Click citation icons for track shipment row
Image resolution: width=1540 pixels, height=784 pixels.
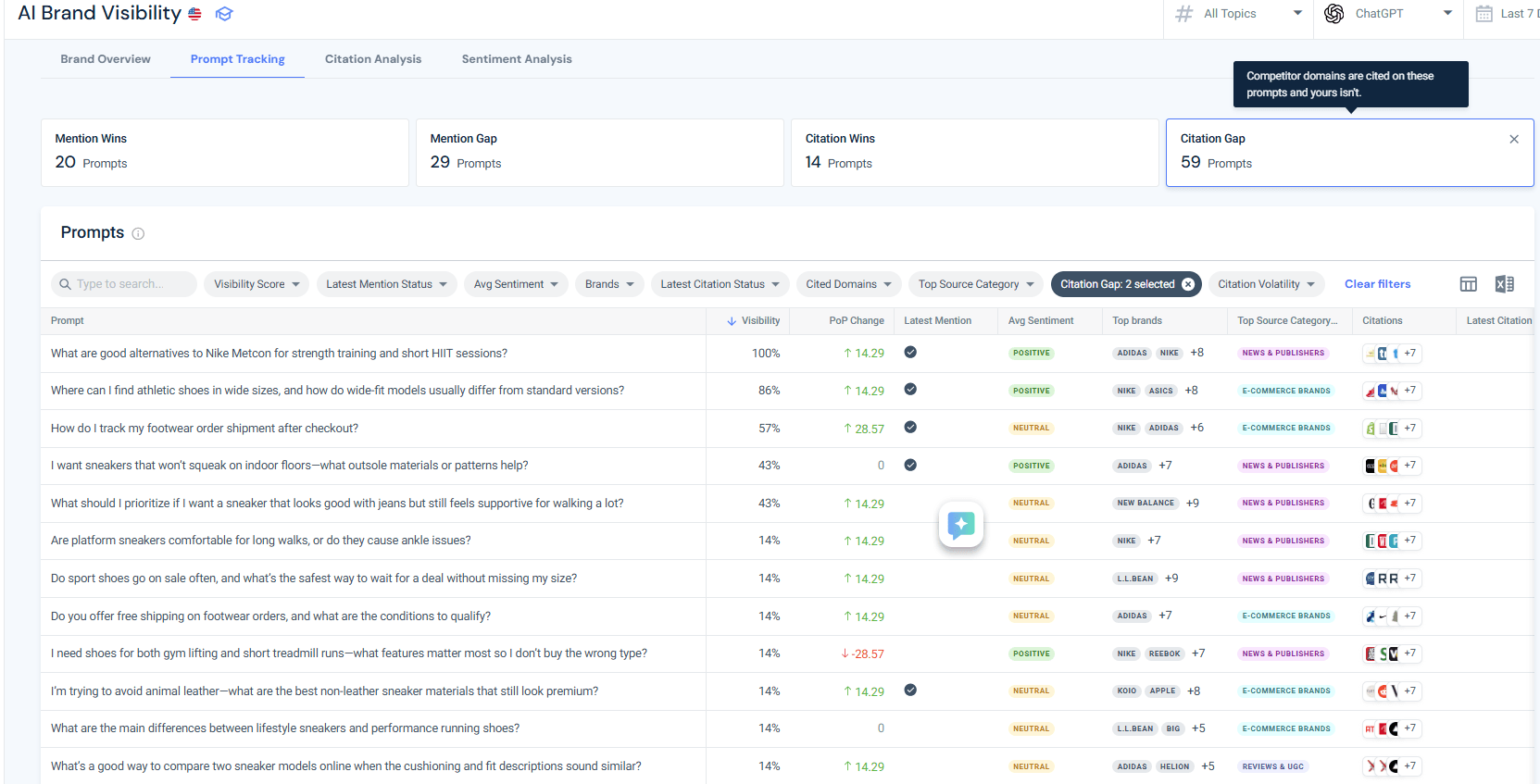1392,428
